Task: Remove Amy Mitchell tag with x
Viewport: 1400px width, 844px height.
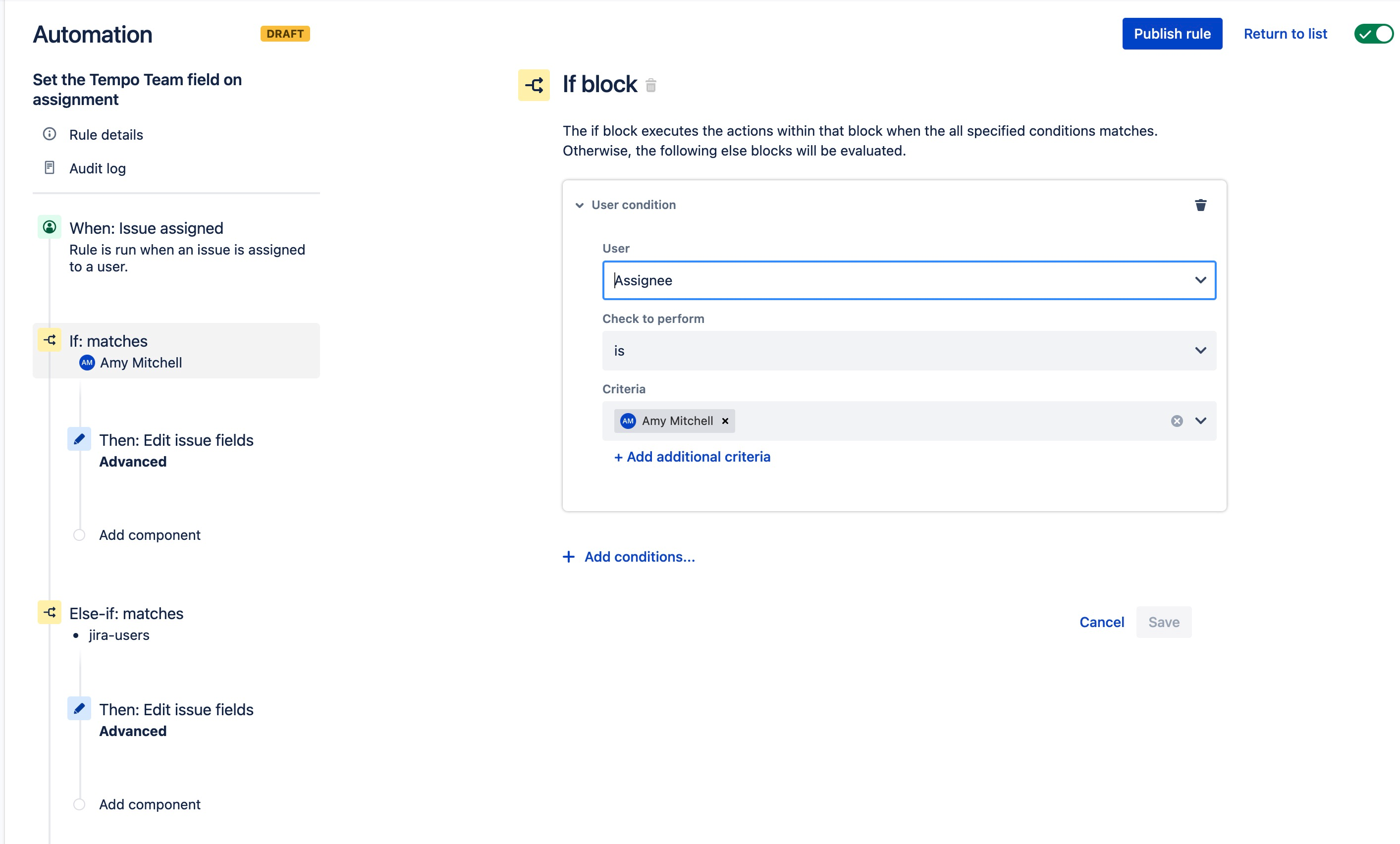Action: click(x=725, y=421)
